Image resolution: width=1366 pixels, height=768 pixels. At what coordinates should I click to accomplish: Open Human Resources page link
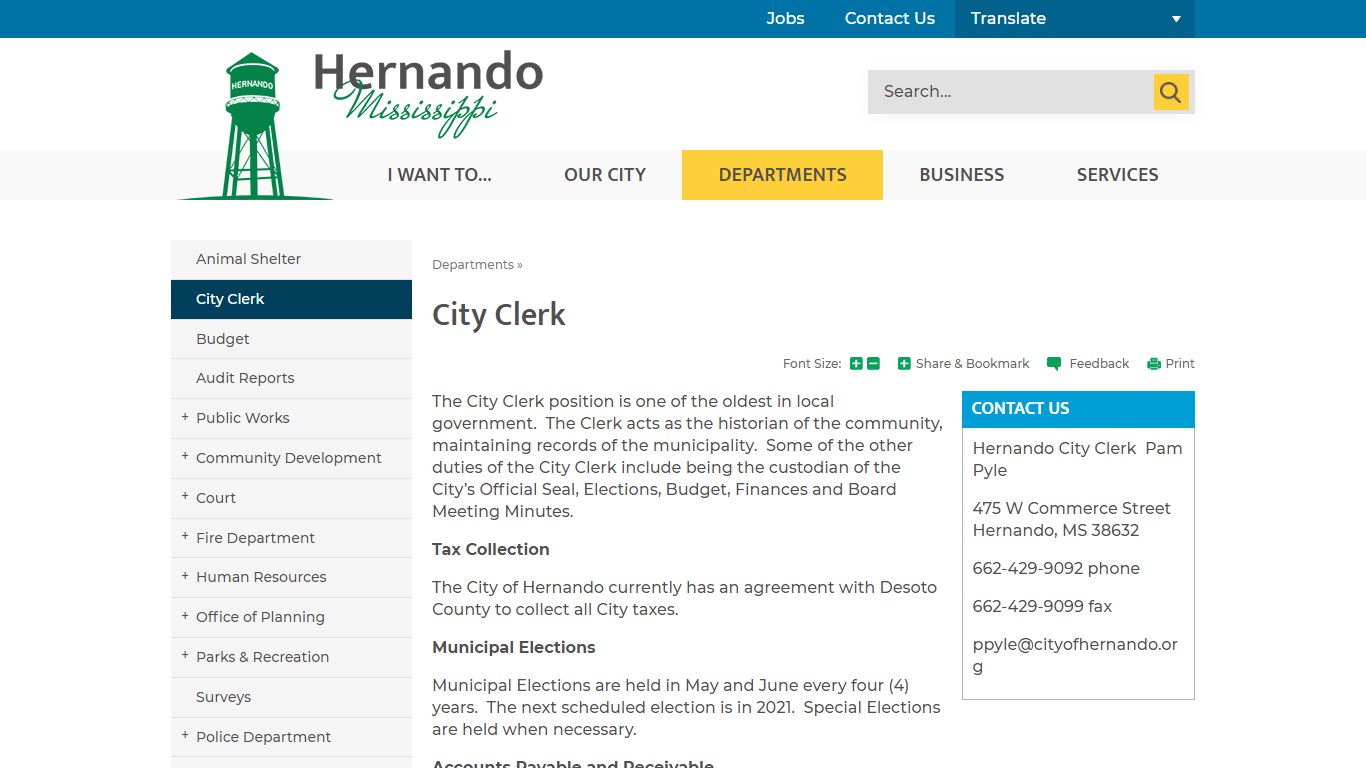click(261, 577)
